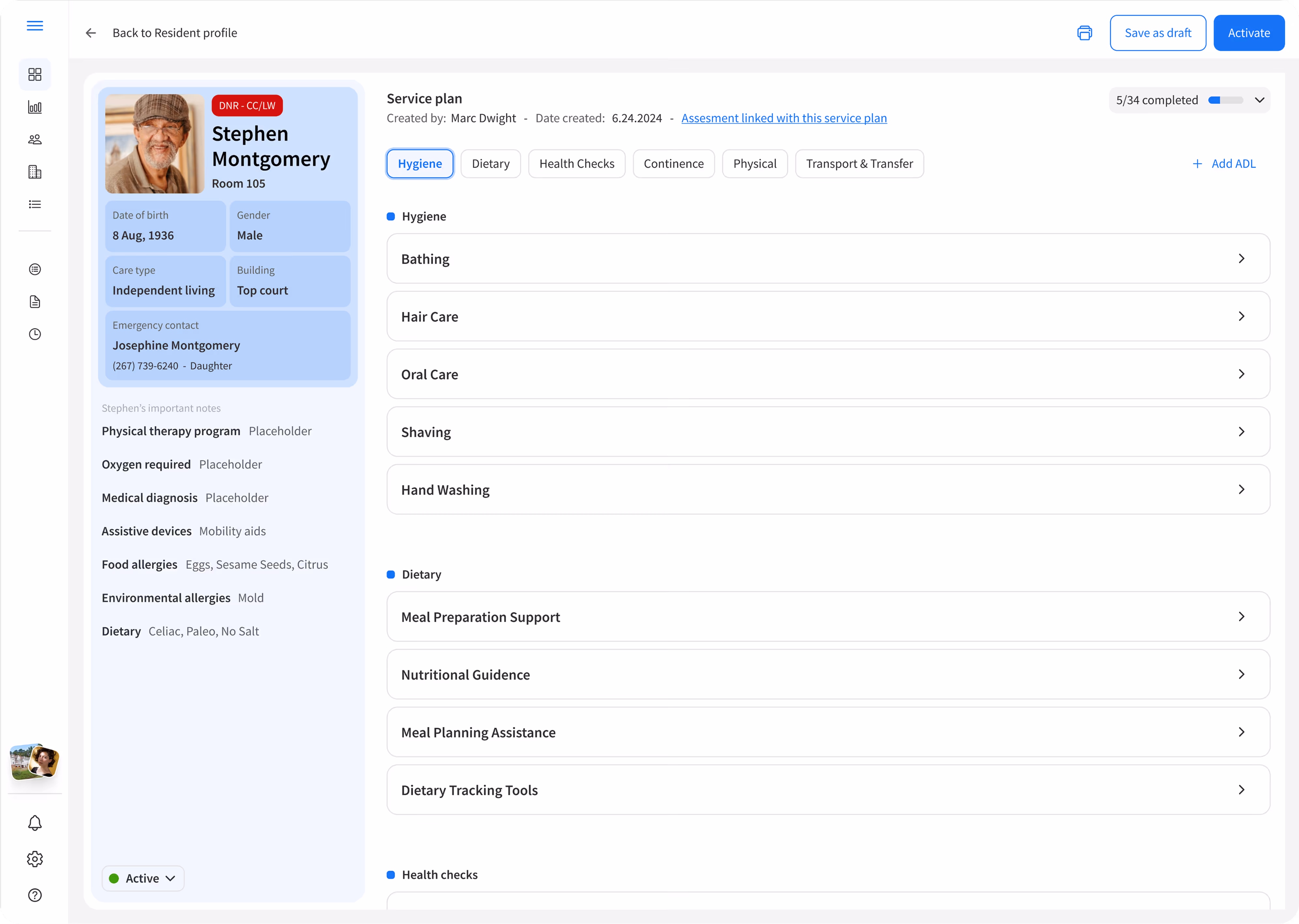Click Stephen Montgomery's profile photo
The width and height of the screenshot is (1299, 924).
pos(155,144)
